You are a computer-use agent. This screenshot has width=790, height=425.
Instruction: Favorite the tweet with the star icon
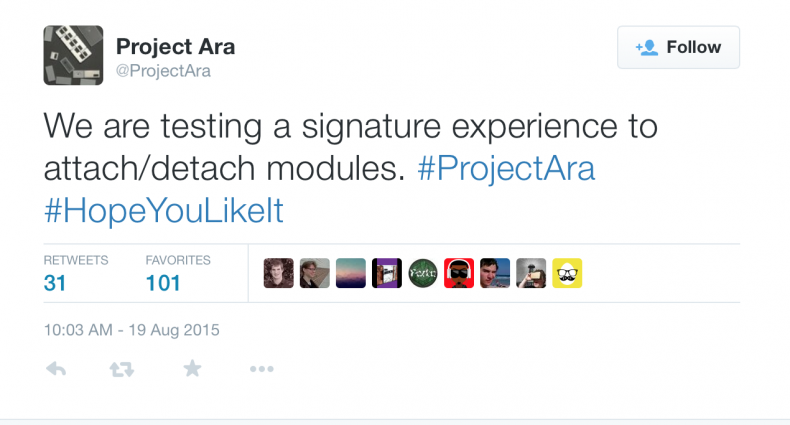[x=192, y=370]
